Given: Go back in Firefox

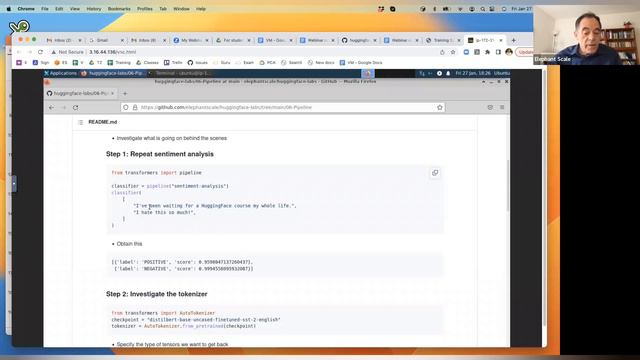Looking at the screenshot, I should [x=51, y=107].
